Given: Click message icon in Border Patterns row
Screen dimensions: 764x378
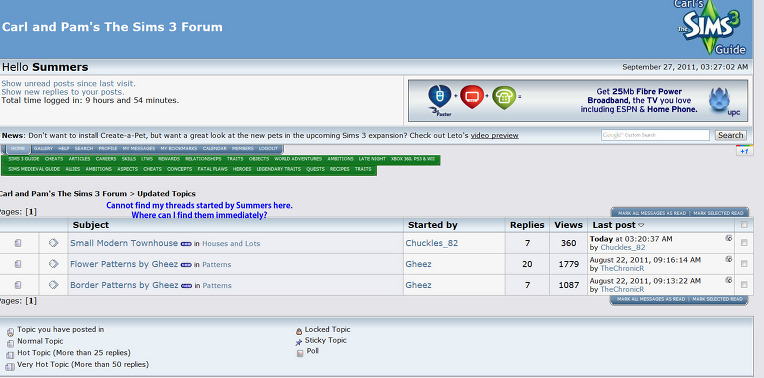Looking at the screenshot, I should tap(54, 284).
